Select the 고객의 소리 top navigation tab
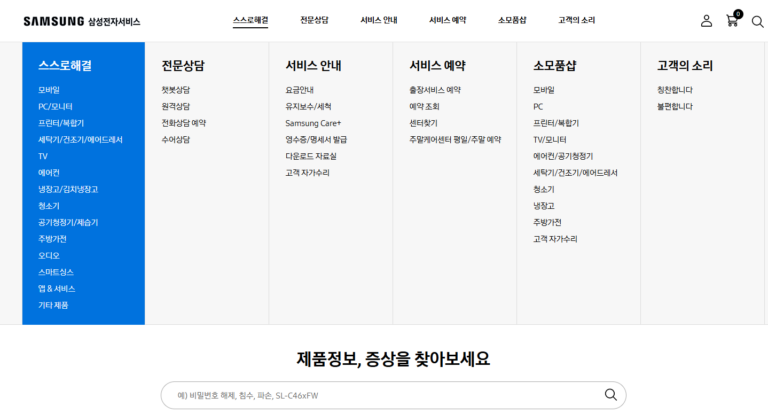 point(576,20)
